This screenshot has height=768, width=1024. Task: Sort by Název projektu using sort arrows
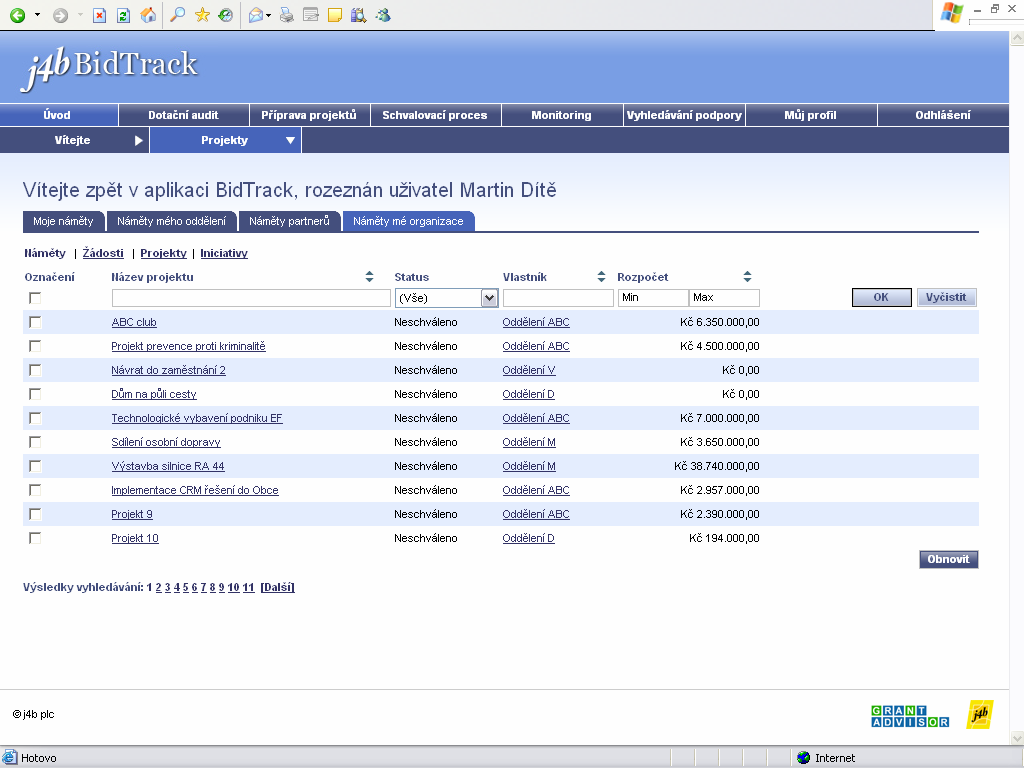coord(369,277)
